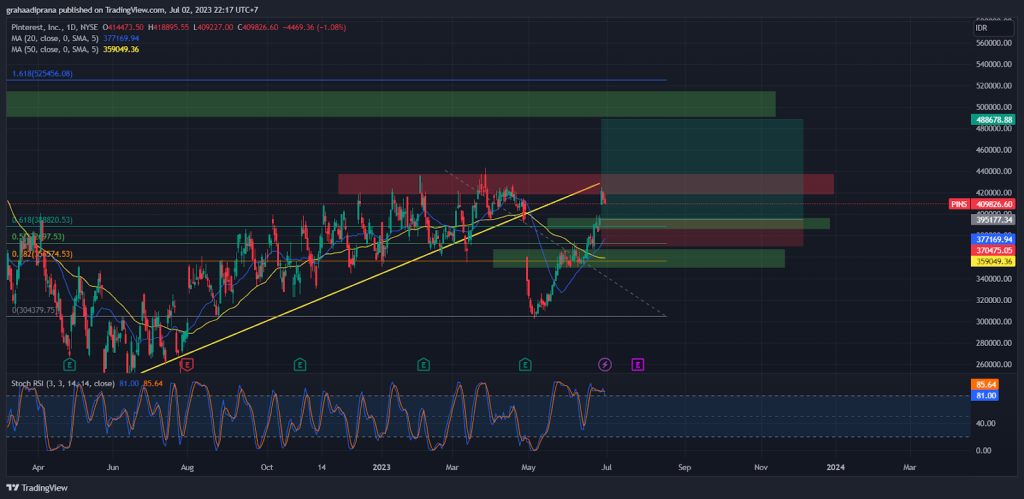Click the red 370475.05 stop price label

point(993,250)
